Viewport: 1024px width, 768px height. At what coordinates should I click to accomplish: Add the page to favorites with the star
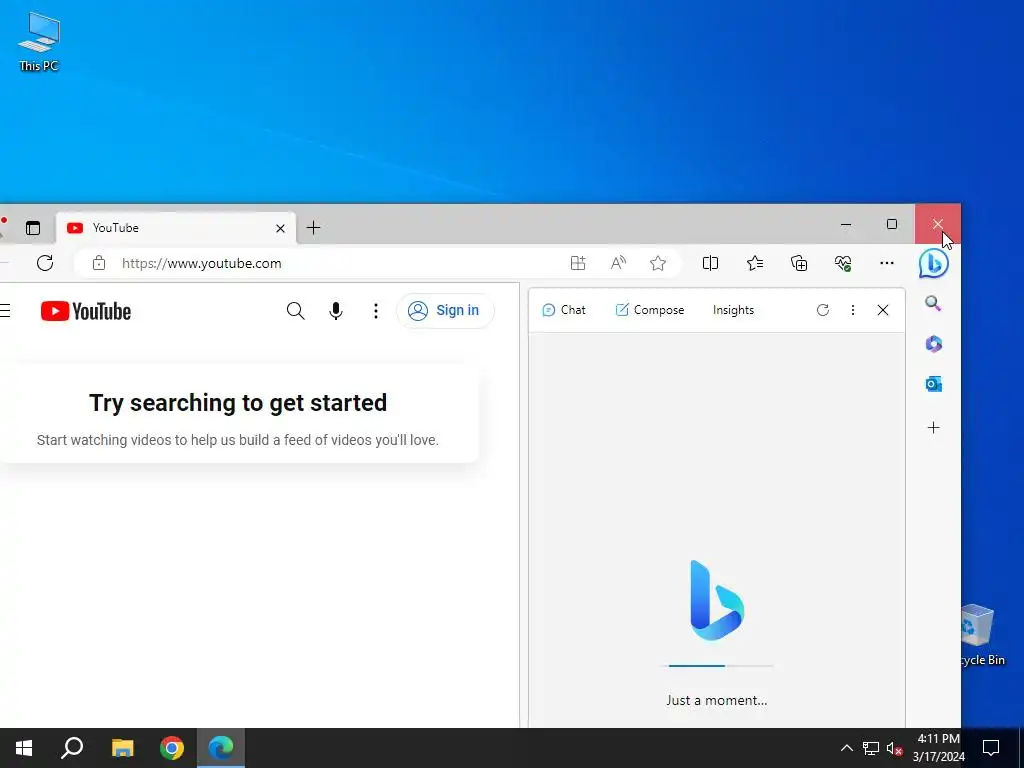(x=658, y=263)
